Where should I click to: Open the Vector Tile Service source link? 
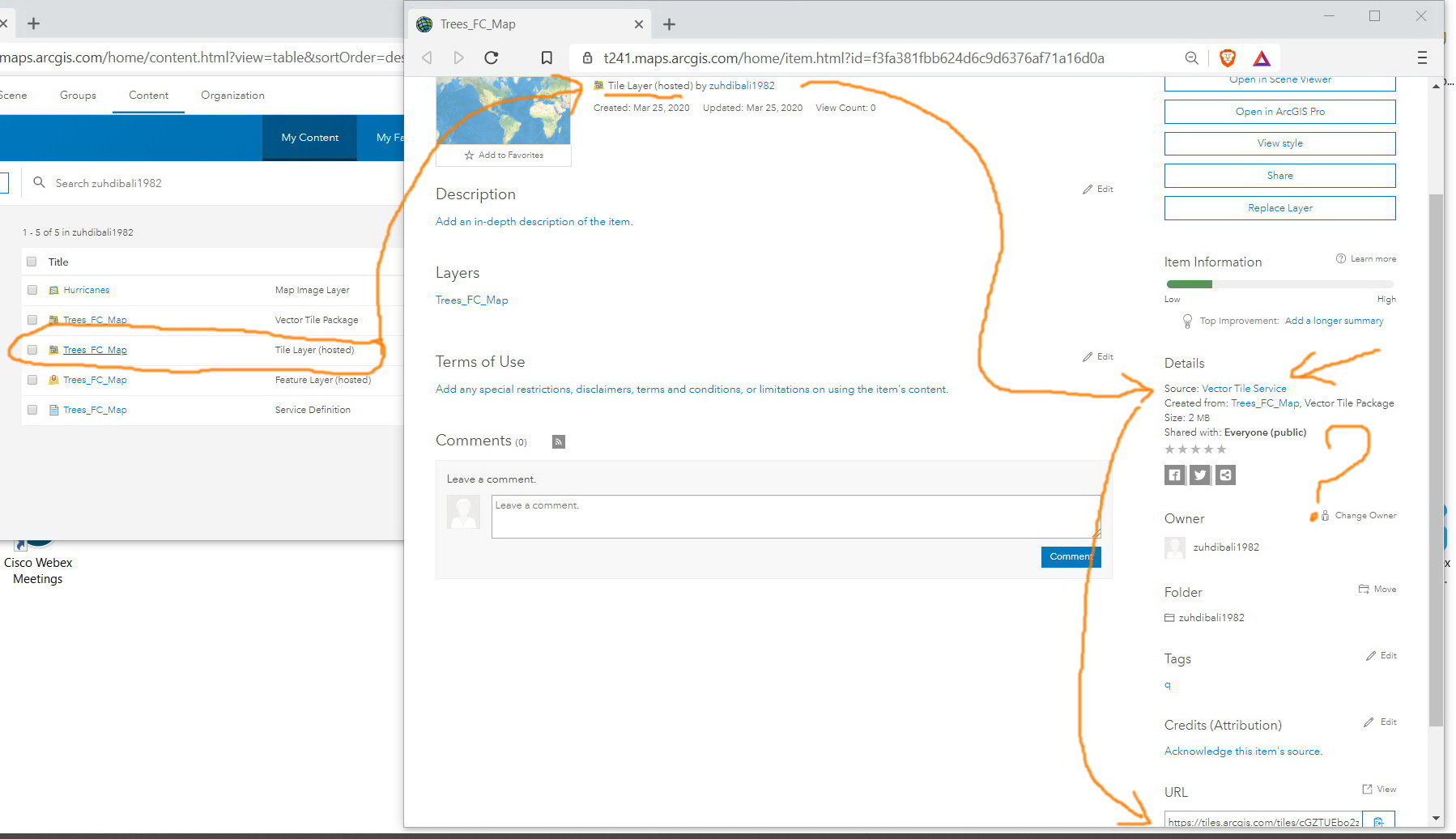pyautogui.click(x=1244, y=389)
